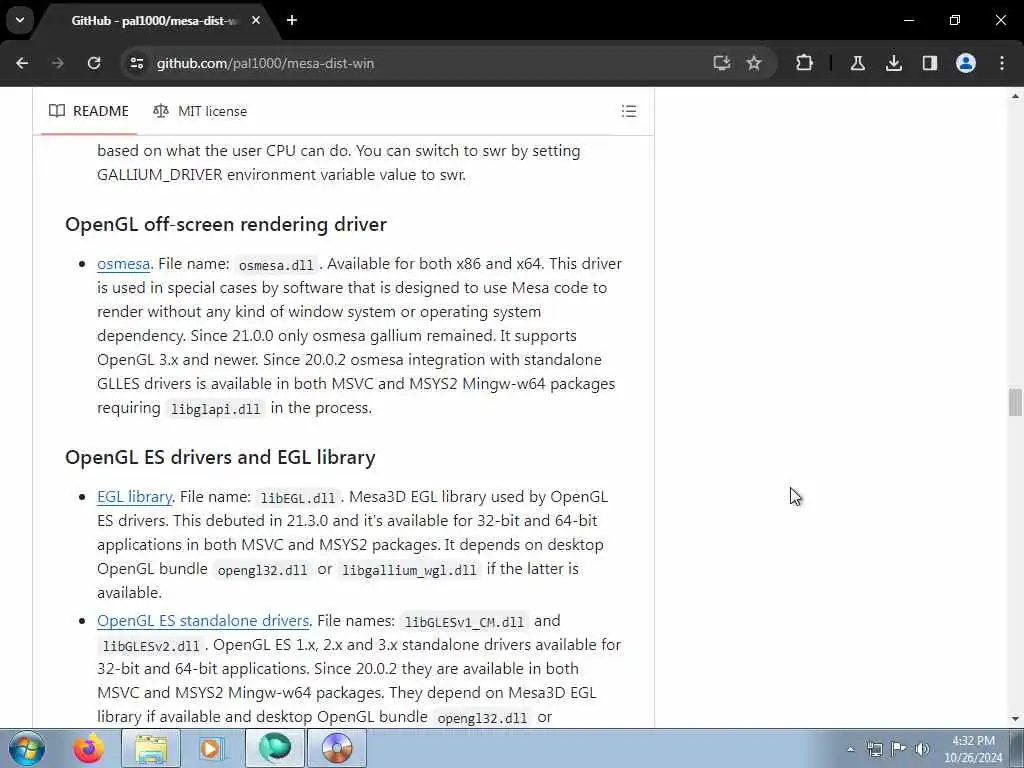The height and width of the screenshot is (768, 1024).
Task: Open the Windows Start button
Action: tap(27, 748)
